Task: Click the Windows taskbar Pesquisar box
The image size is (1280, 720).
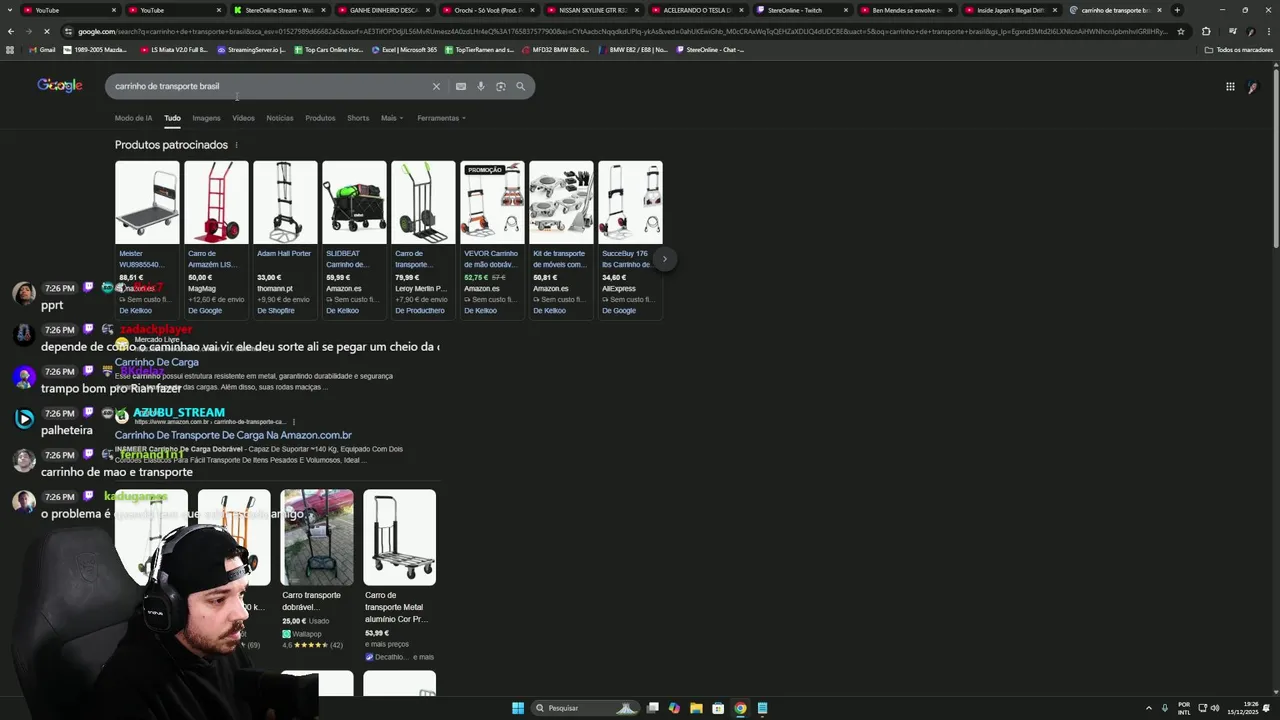Action: (x=585, y=708)
